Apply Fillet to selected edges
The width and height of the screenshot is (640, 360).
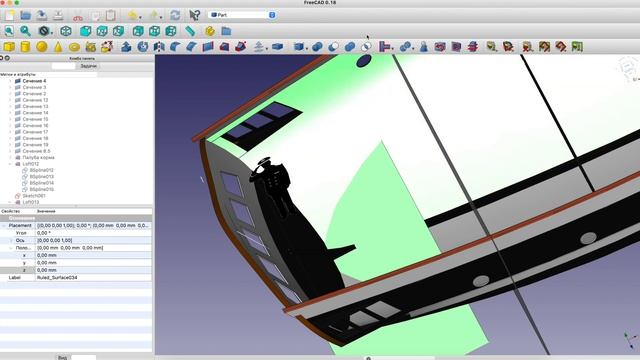(175, 47)
